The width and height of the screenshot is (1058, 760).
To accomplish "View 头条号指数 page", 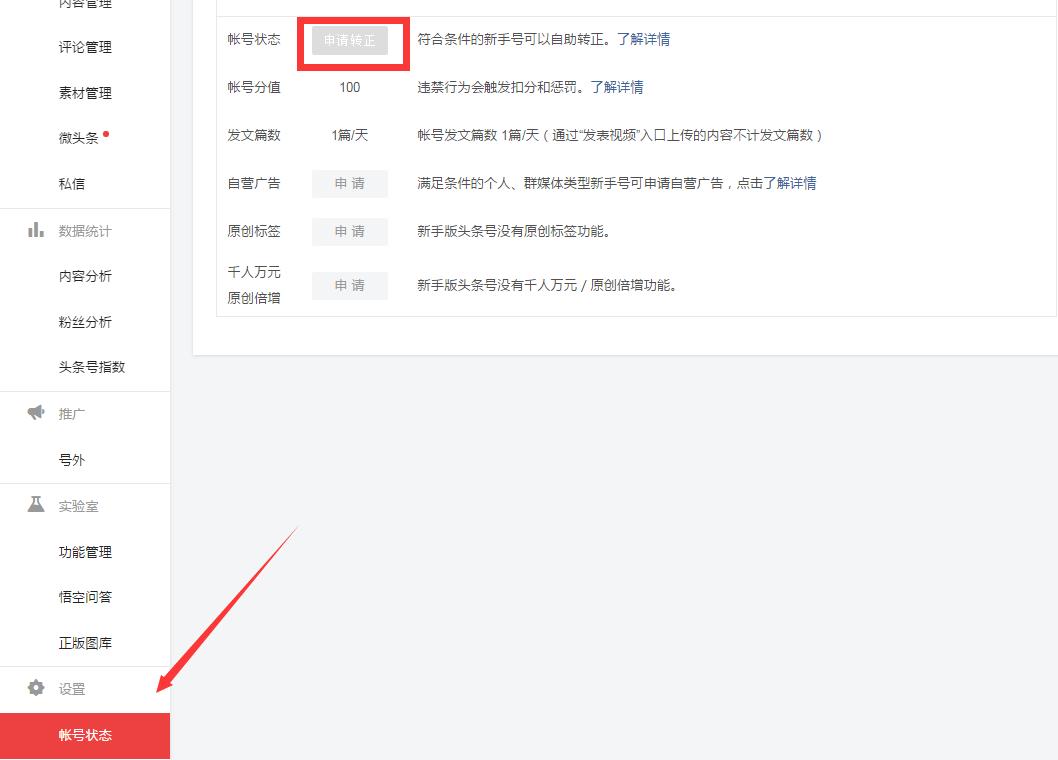I will click(x=92, y=367).
